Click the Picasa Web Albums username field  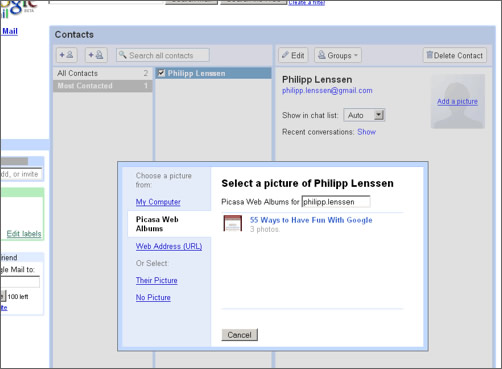tap(336, 202)
